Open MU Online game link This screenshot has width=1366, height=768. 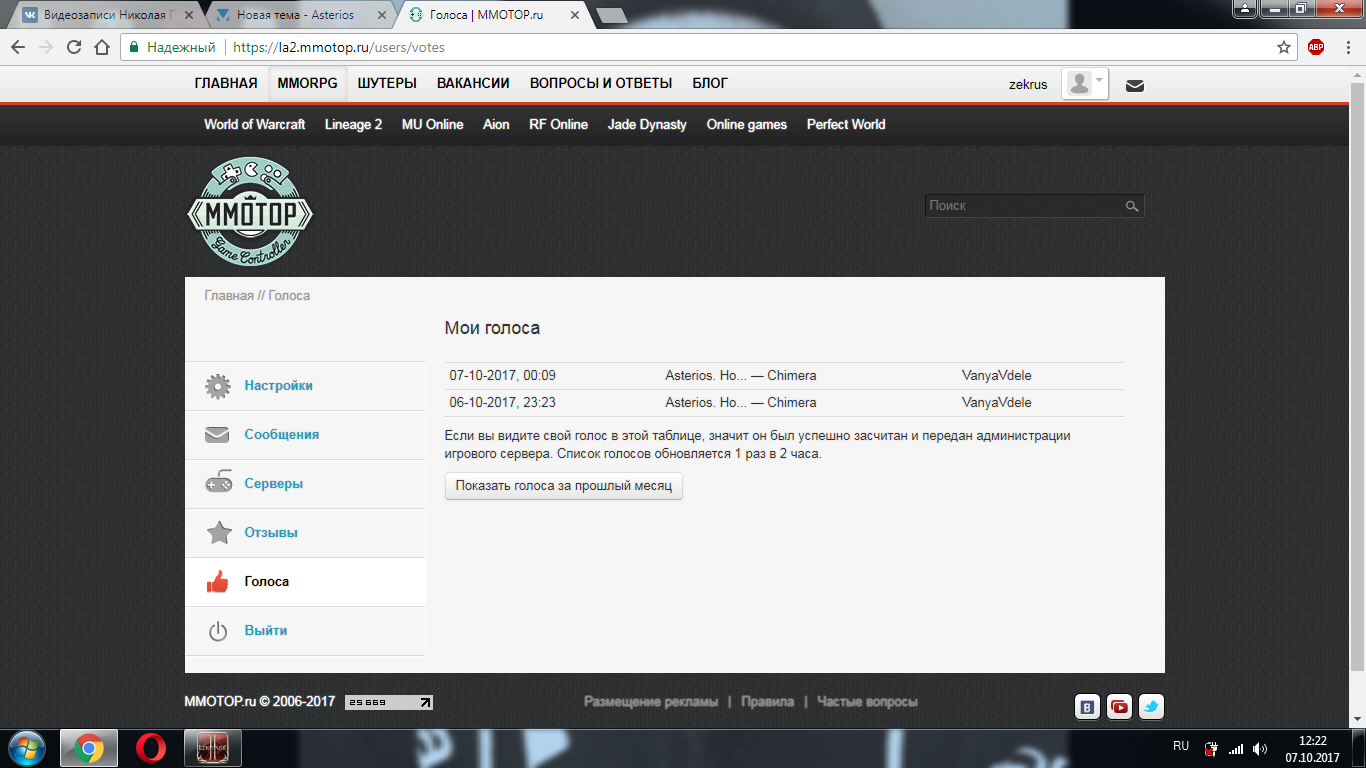pyautogui.click(x=432, y=125)
